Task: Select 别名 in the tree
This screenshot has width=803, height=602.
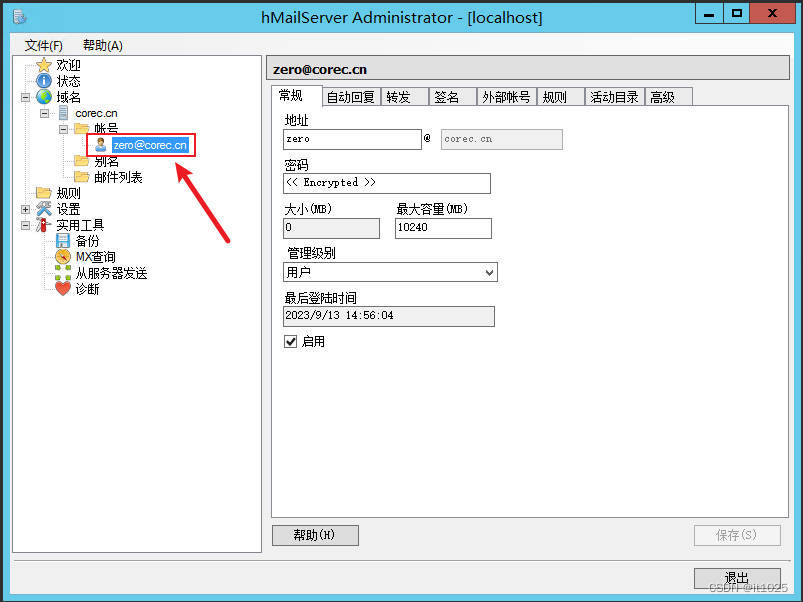Action: pyautogui.click(x=107, y=161)
